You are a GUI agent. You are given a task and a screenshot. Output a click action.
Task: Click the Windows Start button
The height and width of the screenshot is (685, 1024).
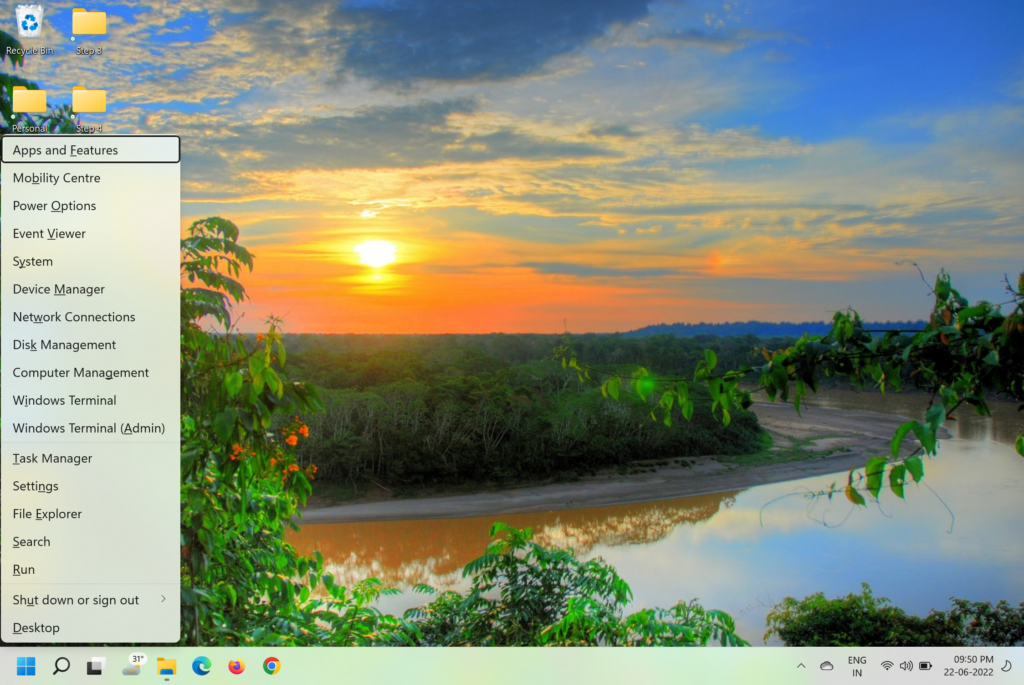point(26,666)
